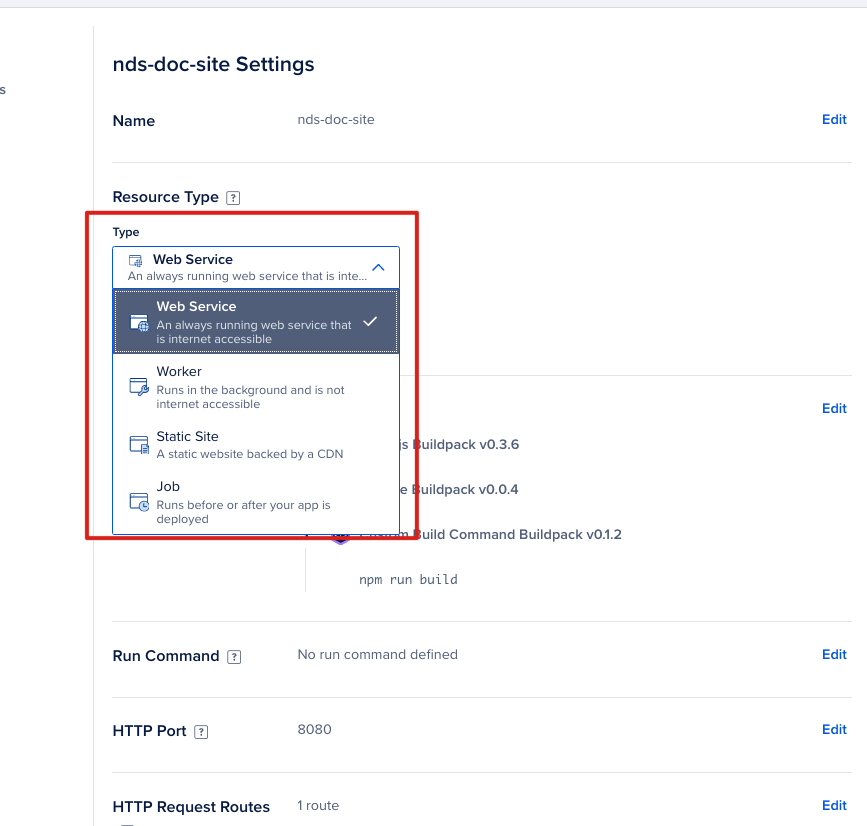Collapse the Type dropdown using its chevron

(x=378, y=267)
